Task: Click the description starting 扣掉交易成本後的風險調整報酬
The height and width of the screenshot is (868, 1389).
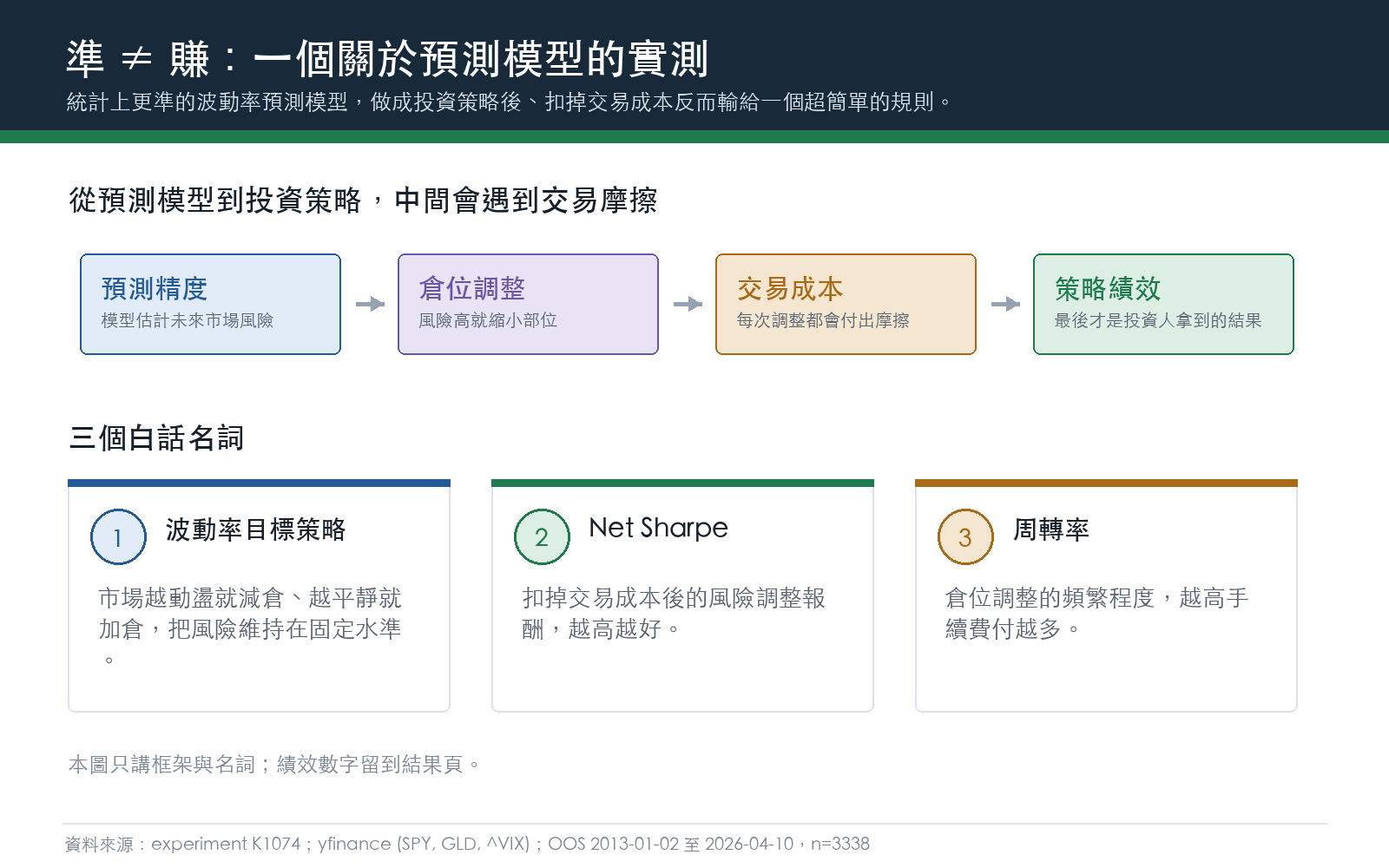Action: 674,614
